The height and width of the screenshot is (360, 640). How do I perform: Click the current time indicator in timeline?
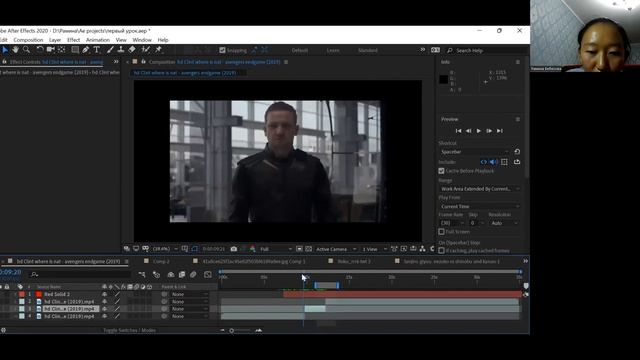(x=304, y=277)
